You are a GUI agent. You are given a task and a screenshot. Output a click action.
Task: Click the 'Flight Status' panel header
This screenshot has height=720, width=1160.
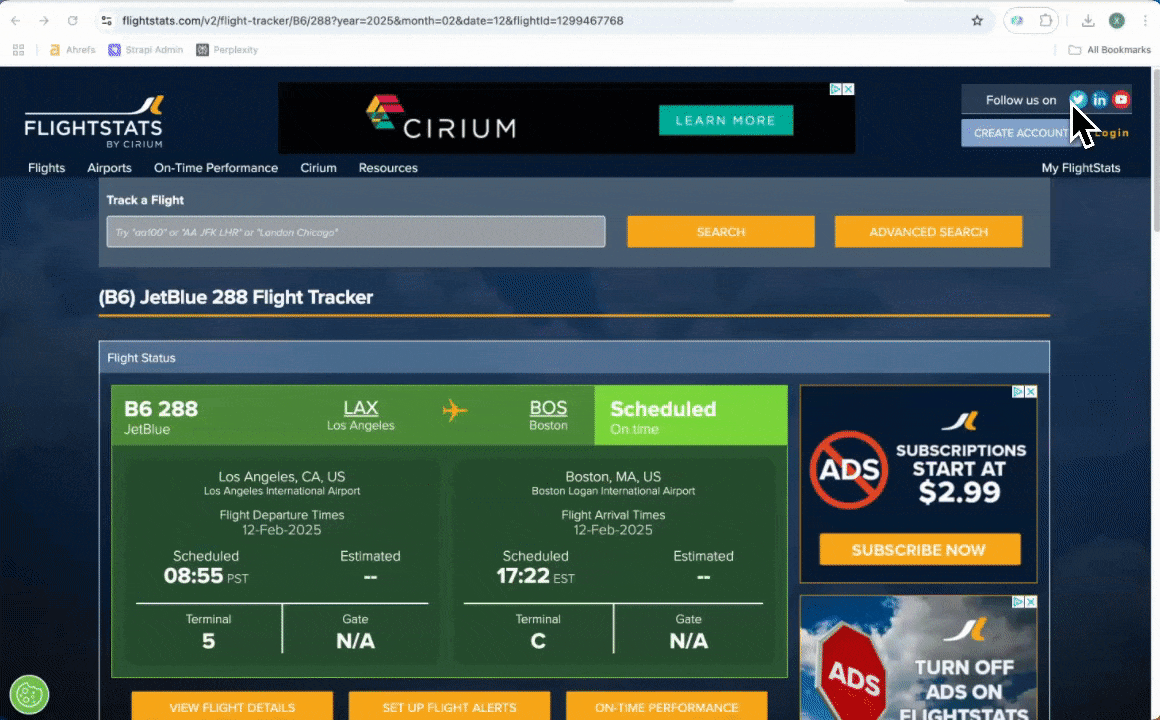click(x=574, y=357)
